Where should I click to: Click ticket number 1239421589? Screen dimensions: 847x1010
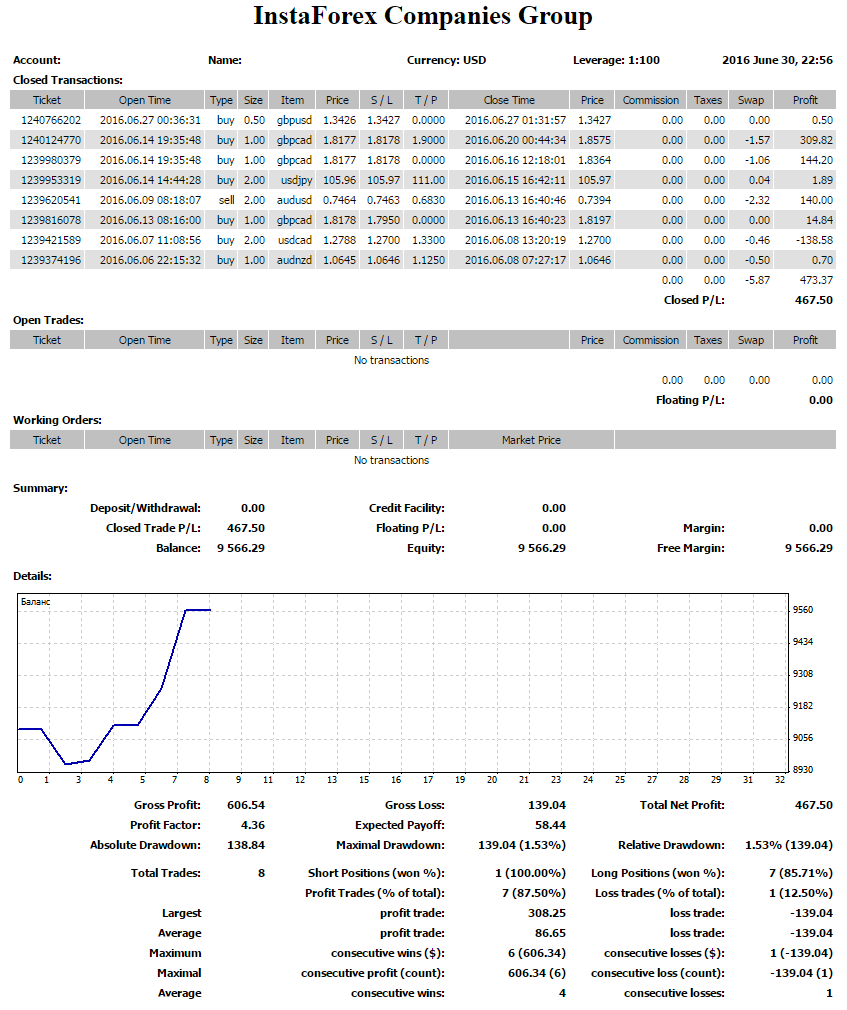tap(51, 240)
